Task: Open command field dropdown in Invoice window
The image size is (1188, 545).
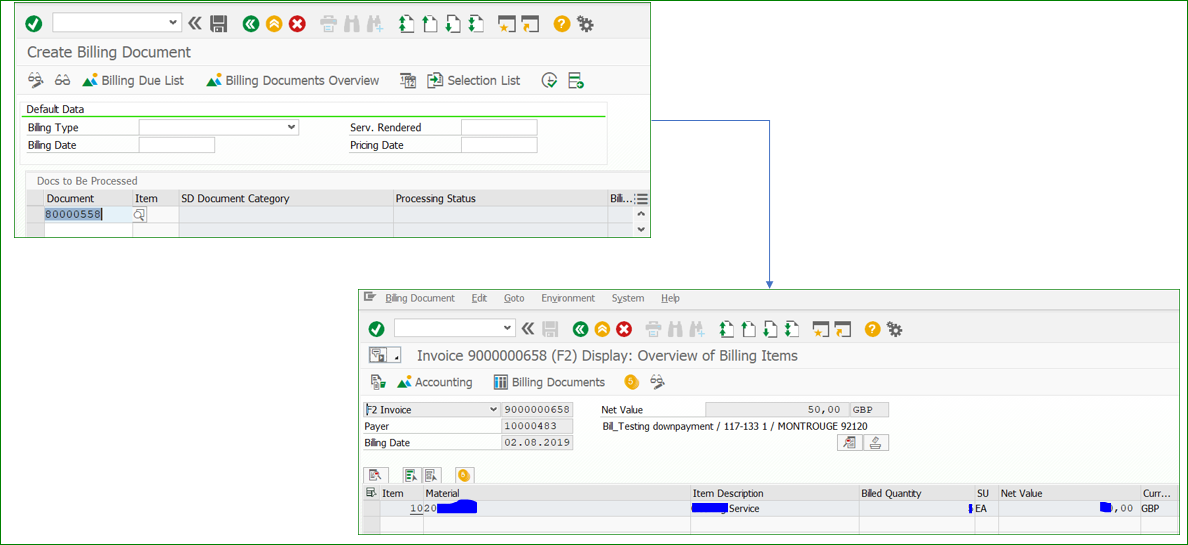Action: click(508, 328)
